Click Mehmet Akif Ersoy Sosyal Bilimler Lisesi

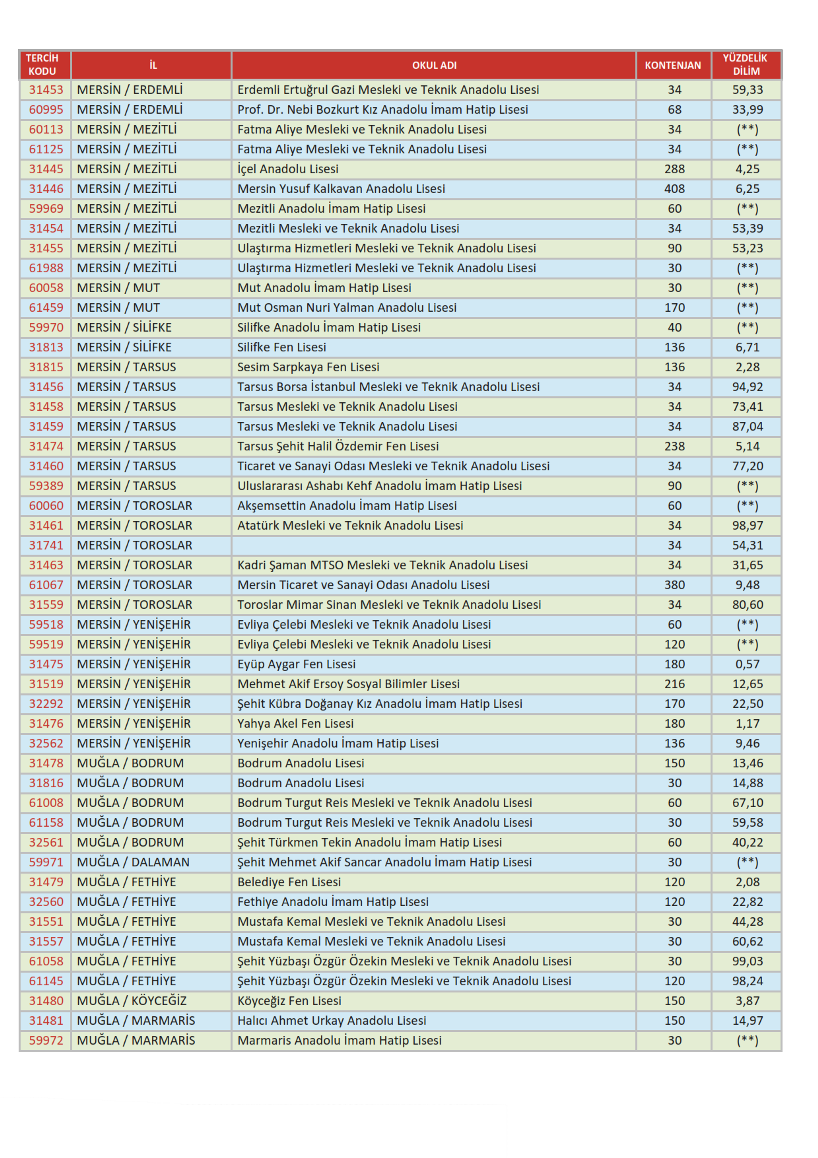click(348, 685)
